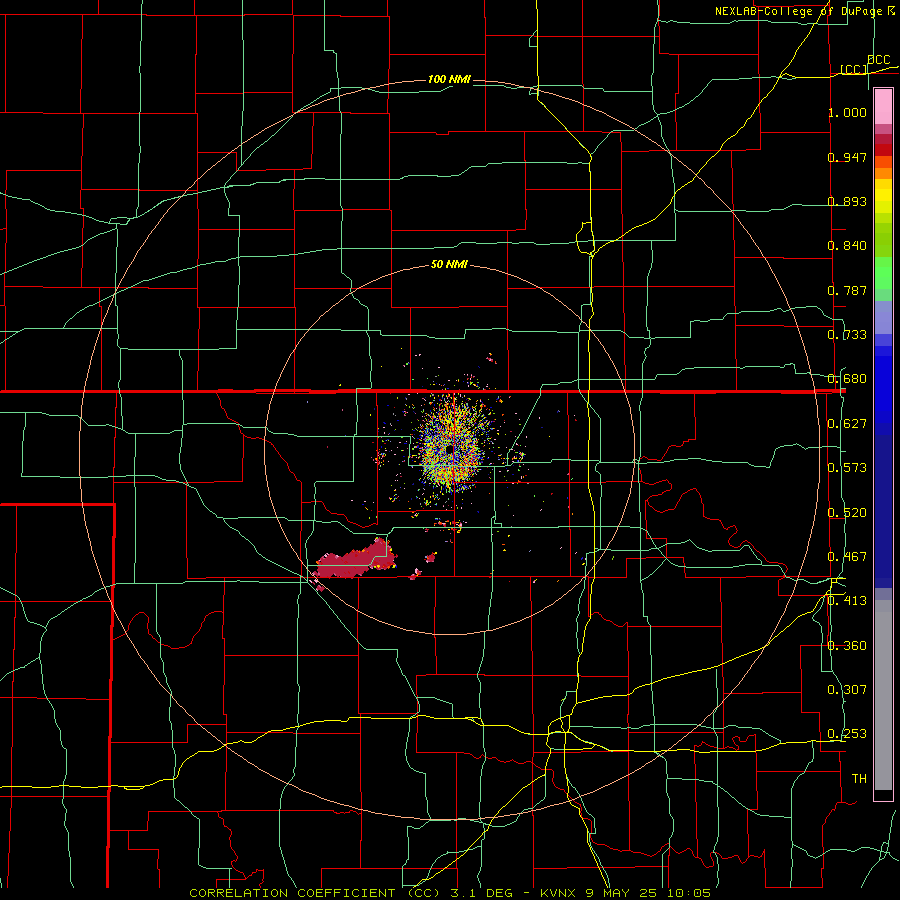Click the DCC label above color scale
Screen dimensions: 900x900
click(879, 59)
